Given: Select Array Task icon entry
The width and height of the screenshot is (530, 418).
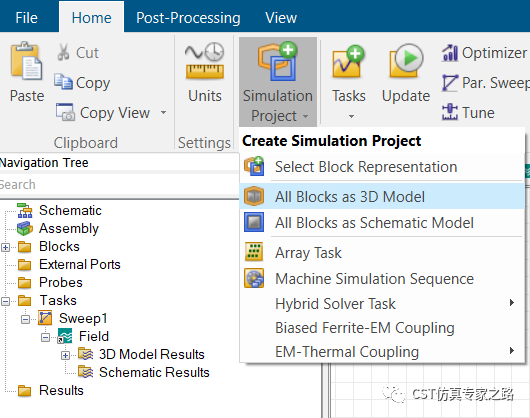Looking at the screenshot, I should coord(254,252).
